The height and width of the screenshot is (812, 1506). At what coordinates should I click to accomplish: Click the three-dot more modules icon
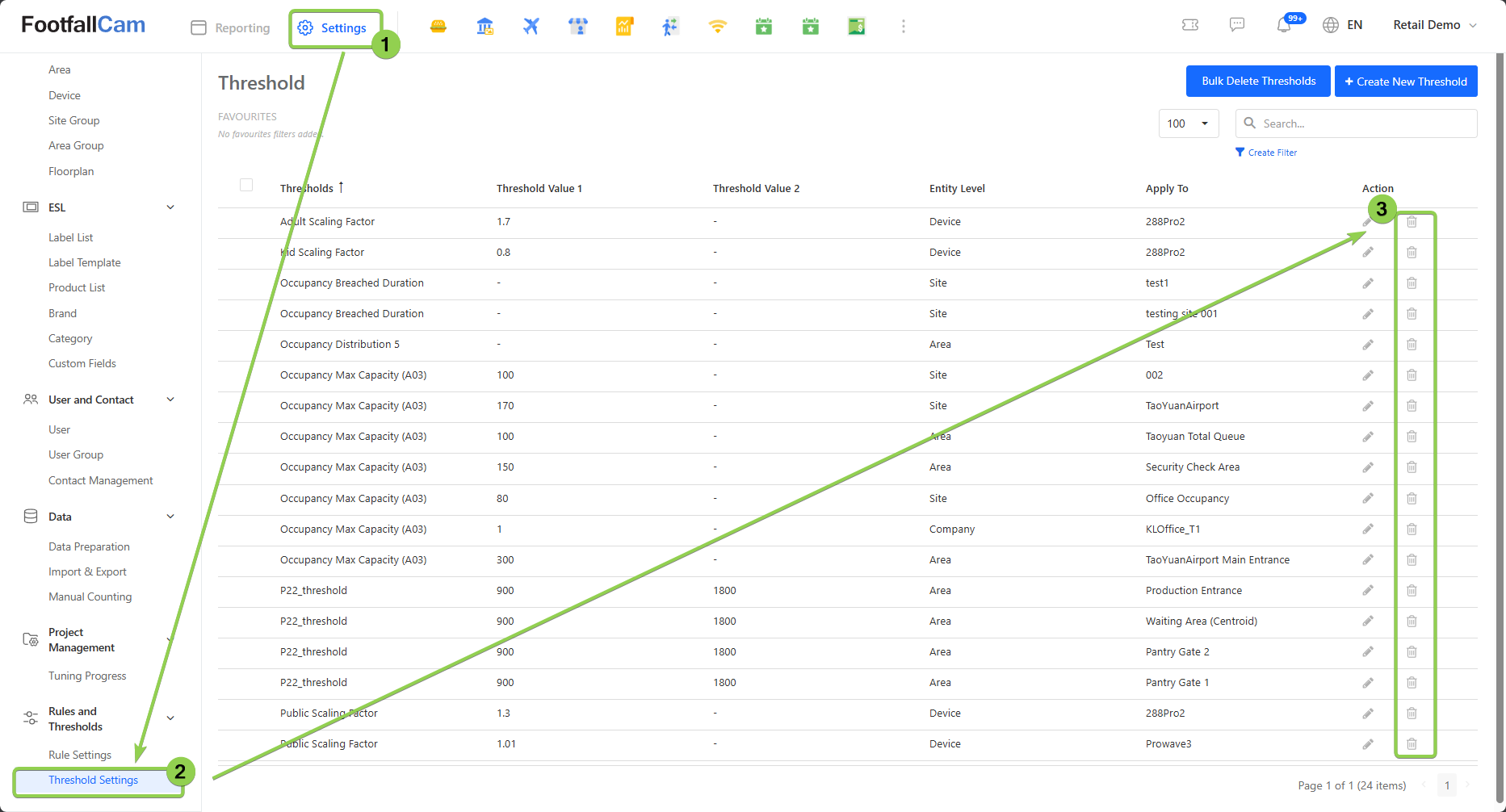click(x=903, y=27)
